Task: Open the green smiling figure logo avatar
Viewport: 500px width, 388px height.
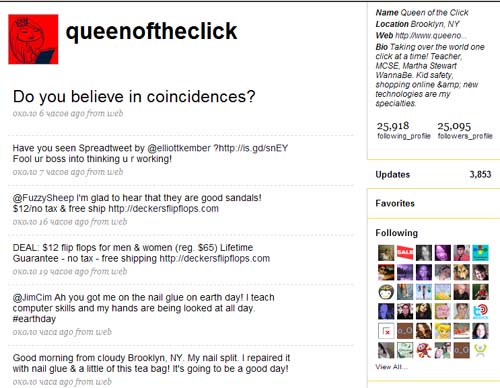Action: pyautogui.click(x=480, y=350)
